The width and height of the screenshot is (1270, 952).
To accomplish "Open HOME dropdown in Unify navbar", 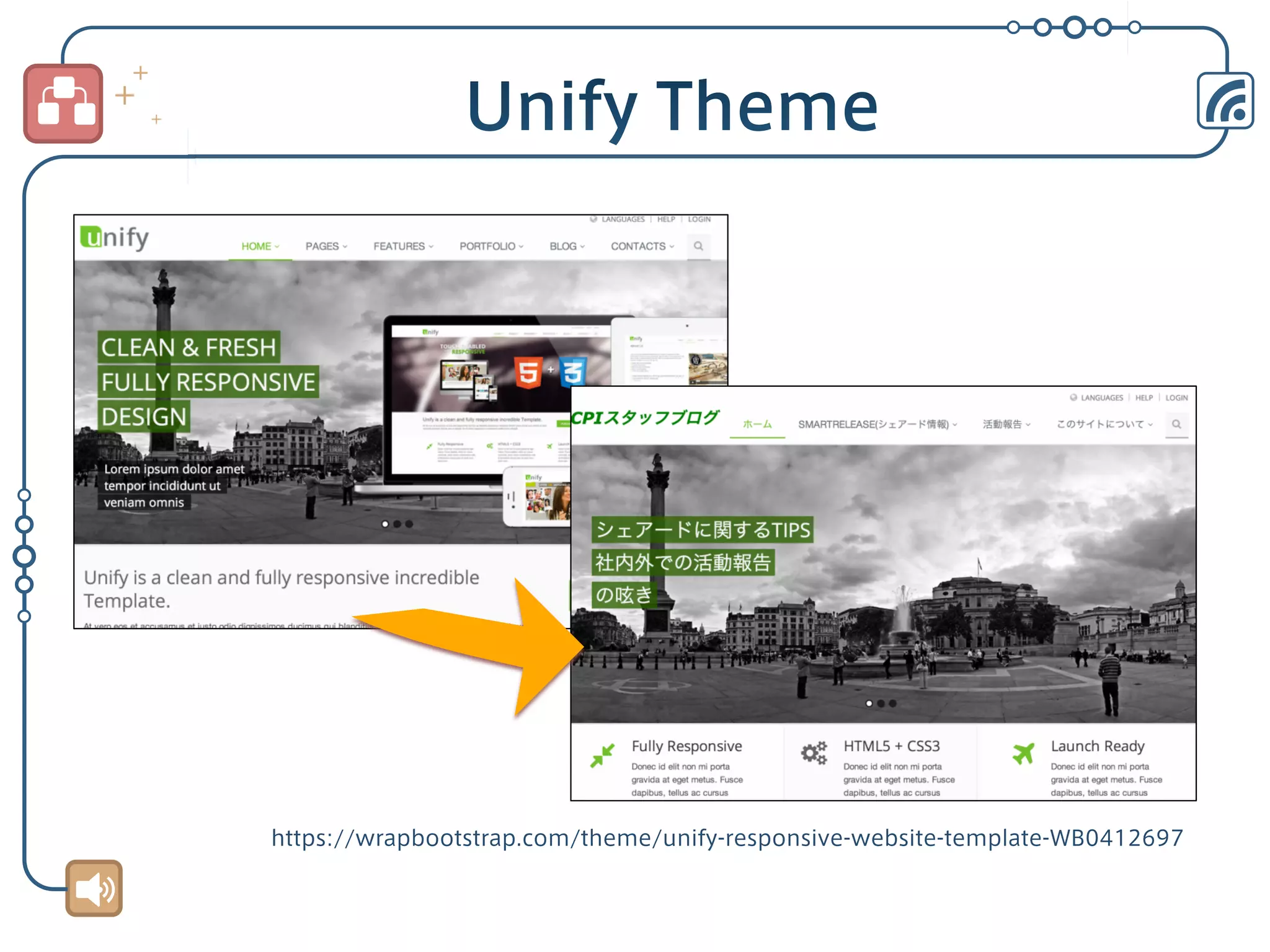I will pyautogui.click(x=260, y=246).
